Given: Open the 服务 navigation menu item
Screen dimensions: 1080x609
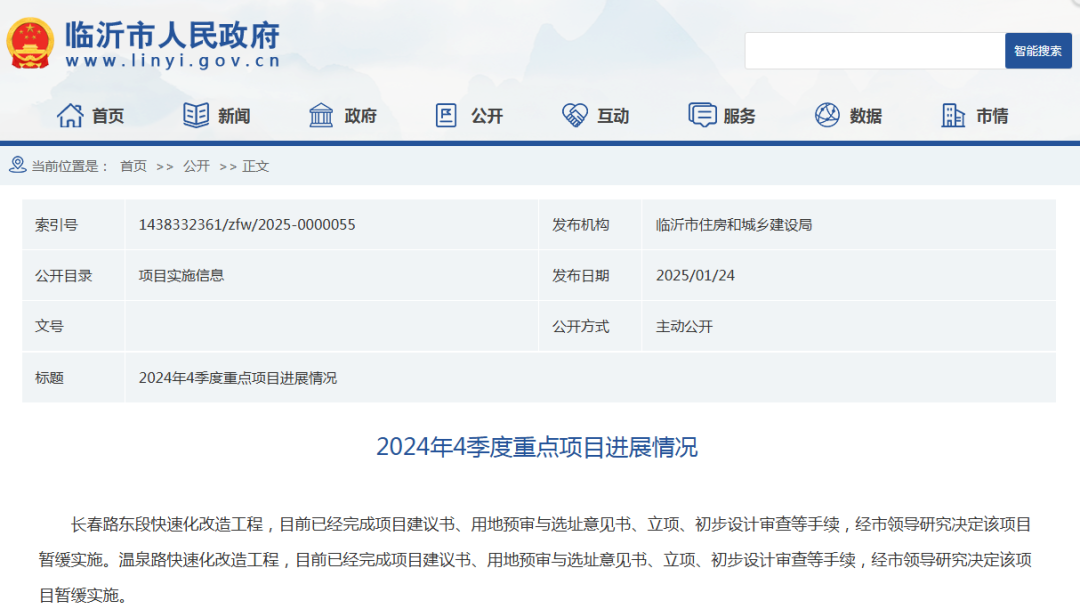Looking at the screenshot, I should pyautogui.click(x=740, y=117).
